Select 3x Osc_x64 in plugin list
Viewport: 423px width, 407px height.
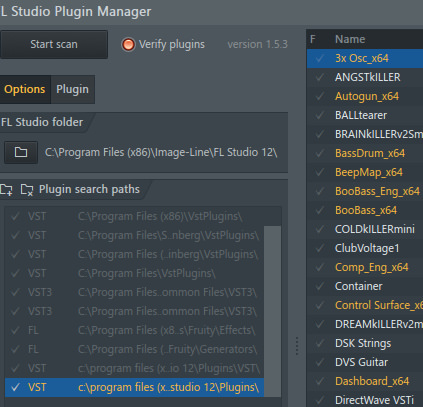(x=362, y=58)
